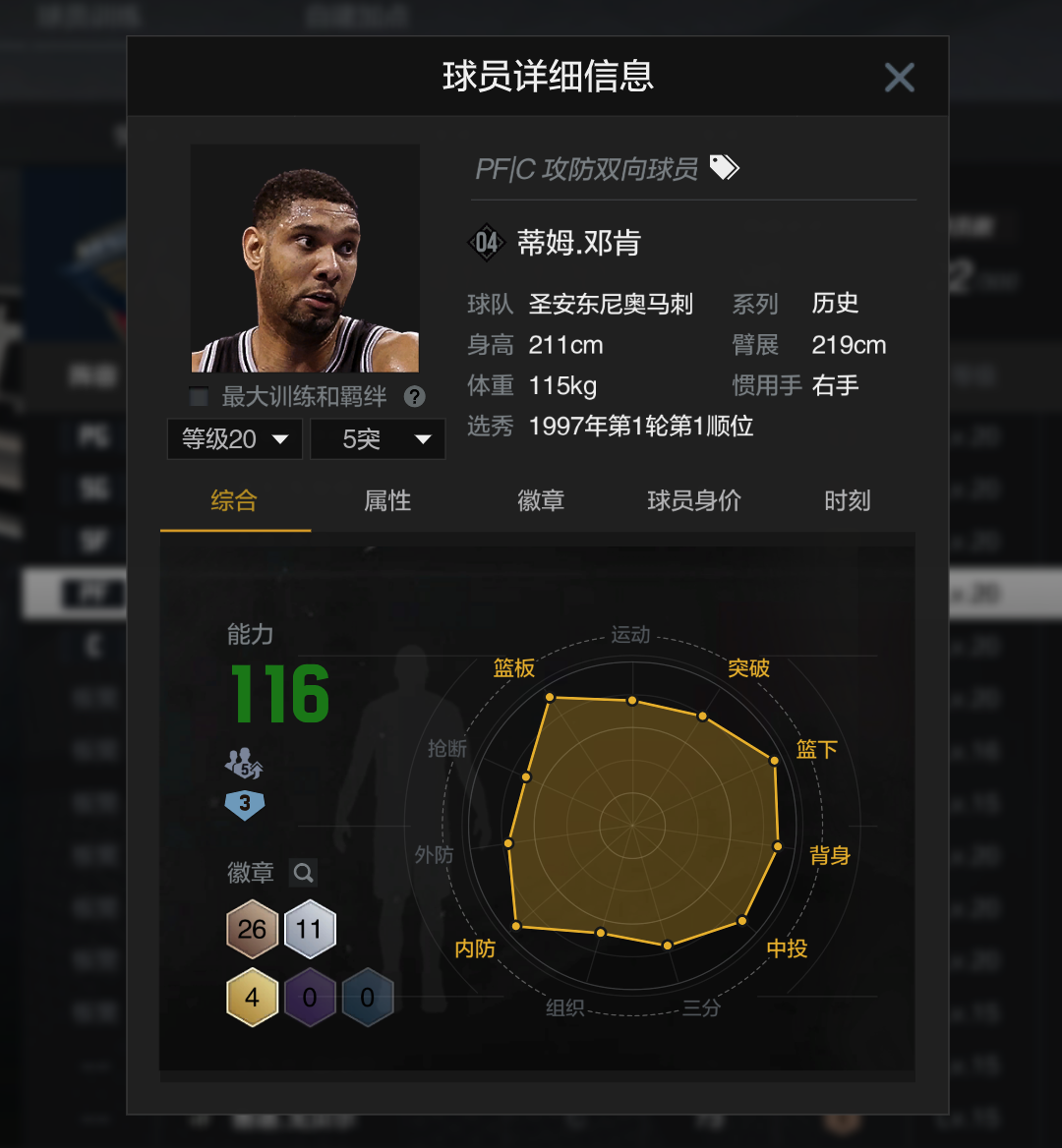Open the 球员身价 tab
The height and width of the screenshot is (1148, 1062).
pos(693,501)
